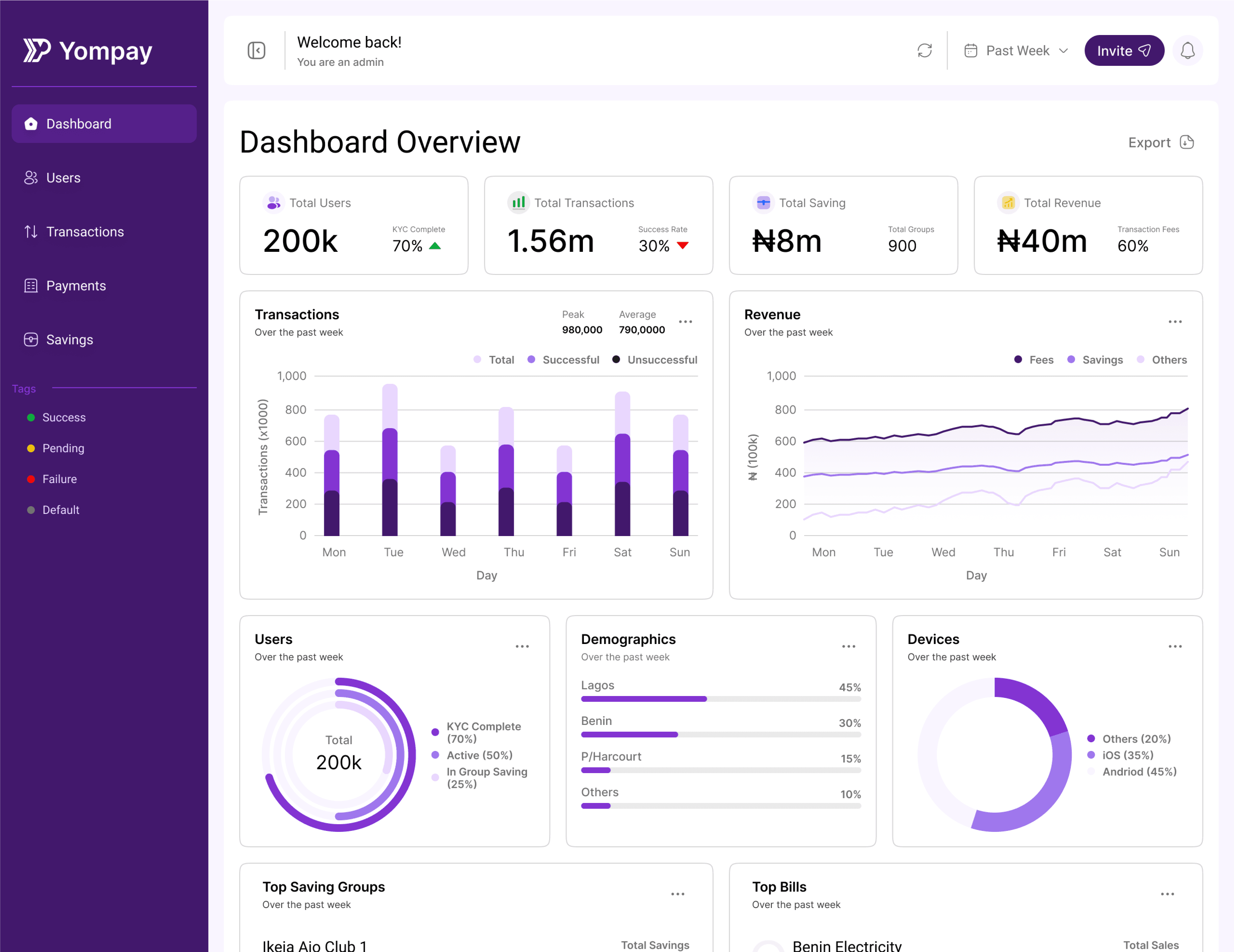This screenshot has width=1234, height=952.
Task: Click the Saturday bar in Transactions chart
Action: 622,463
